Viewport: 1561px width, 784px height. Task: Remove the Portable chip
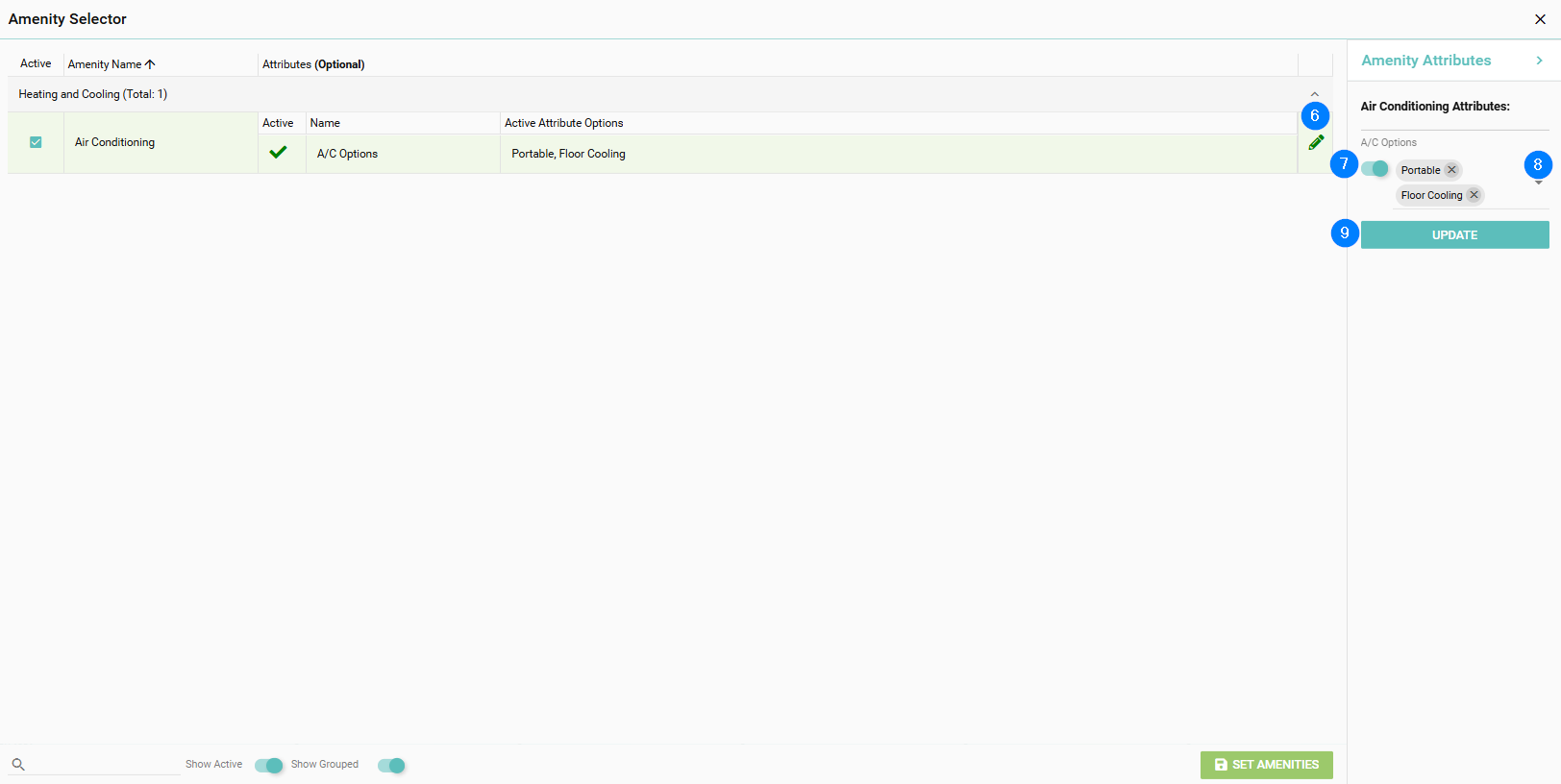[1451, 170]
